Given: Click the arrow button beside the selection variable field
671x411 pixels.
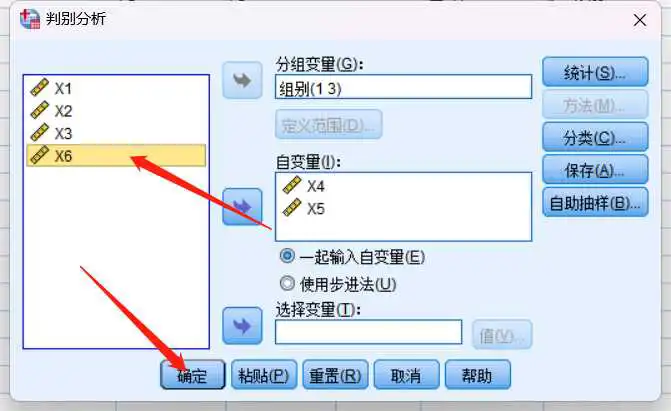Looking at the screenshot, I should [x=242, y=326].
